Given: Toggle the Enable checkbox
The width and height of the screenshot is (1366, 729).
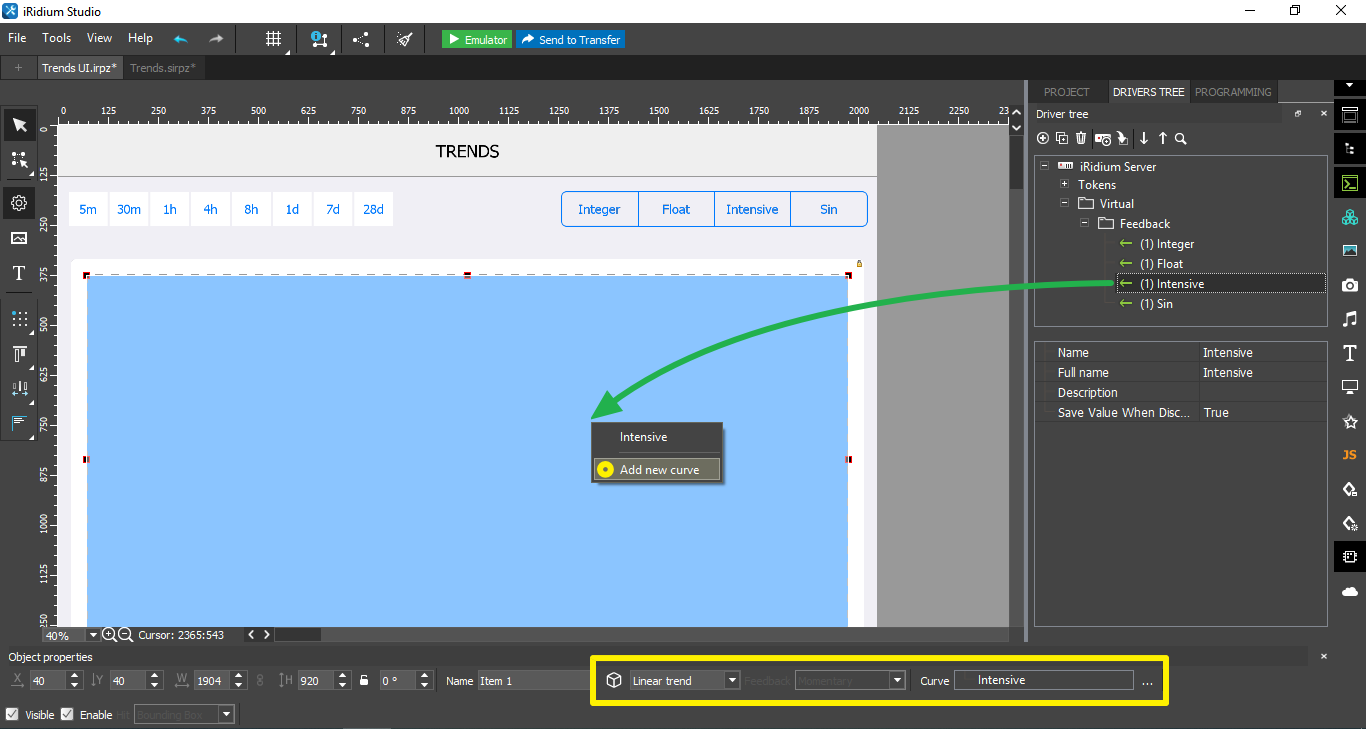Looking at the screenshot, I should (67, 714).
